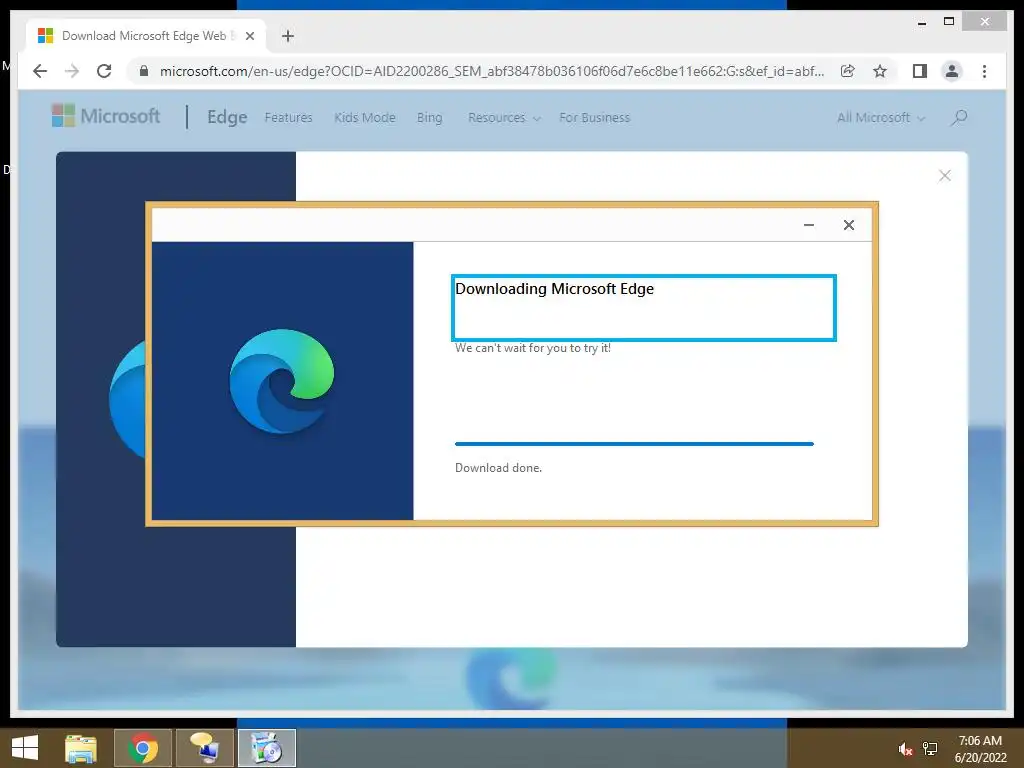Close the Download Microsoft Edge tab
This screenshot has height=768, width=1024.
(249, 36)
